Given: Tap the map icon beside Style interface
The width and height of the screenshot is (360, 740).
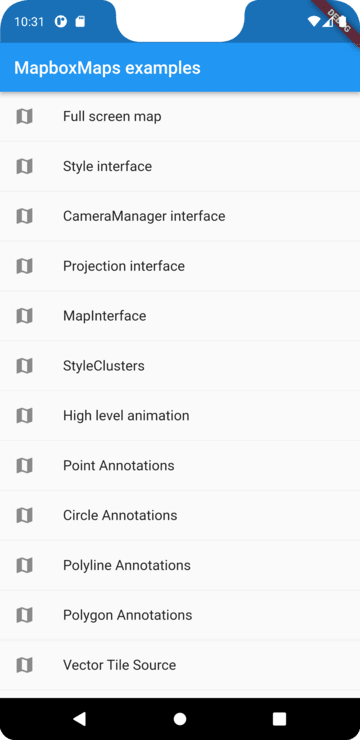Looking at the screenshot, I should (25, 166).
